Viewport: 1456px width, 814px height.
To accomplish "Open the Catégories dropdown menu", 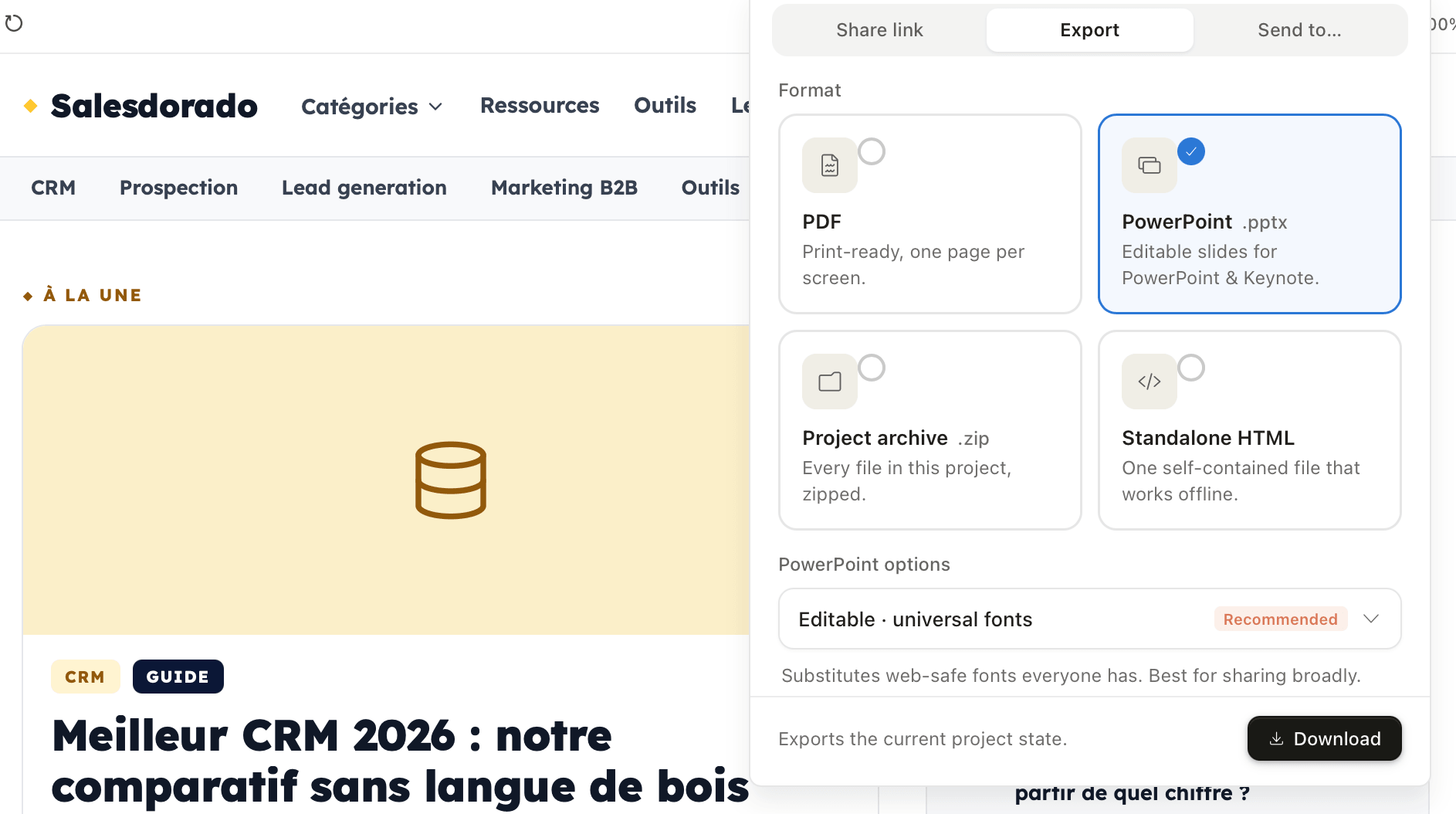I will [372, 106].
